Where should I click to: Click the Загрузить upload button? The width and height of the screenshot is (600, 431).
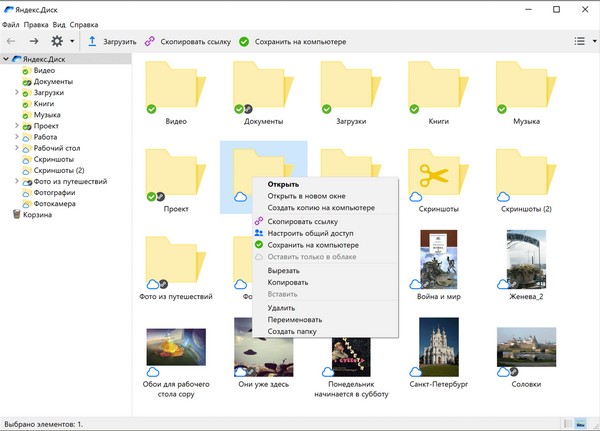112,42
